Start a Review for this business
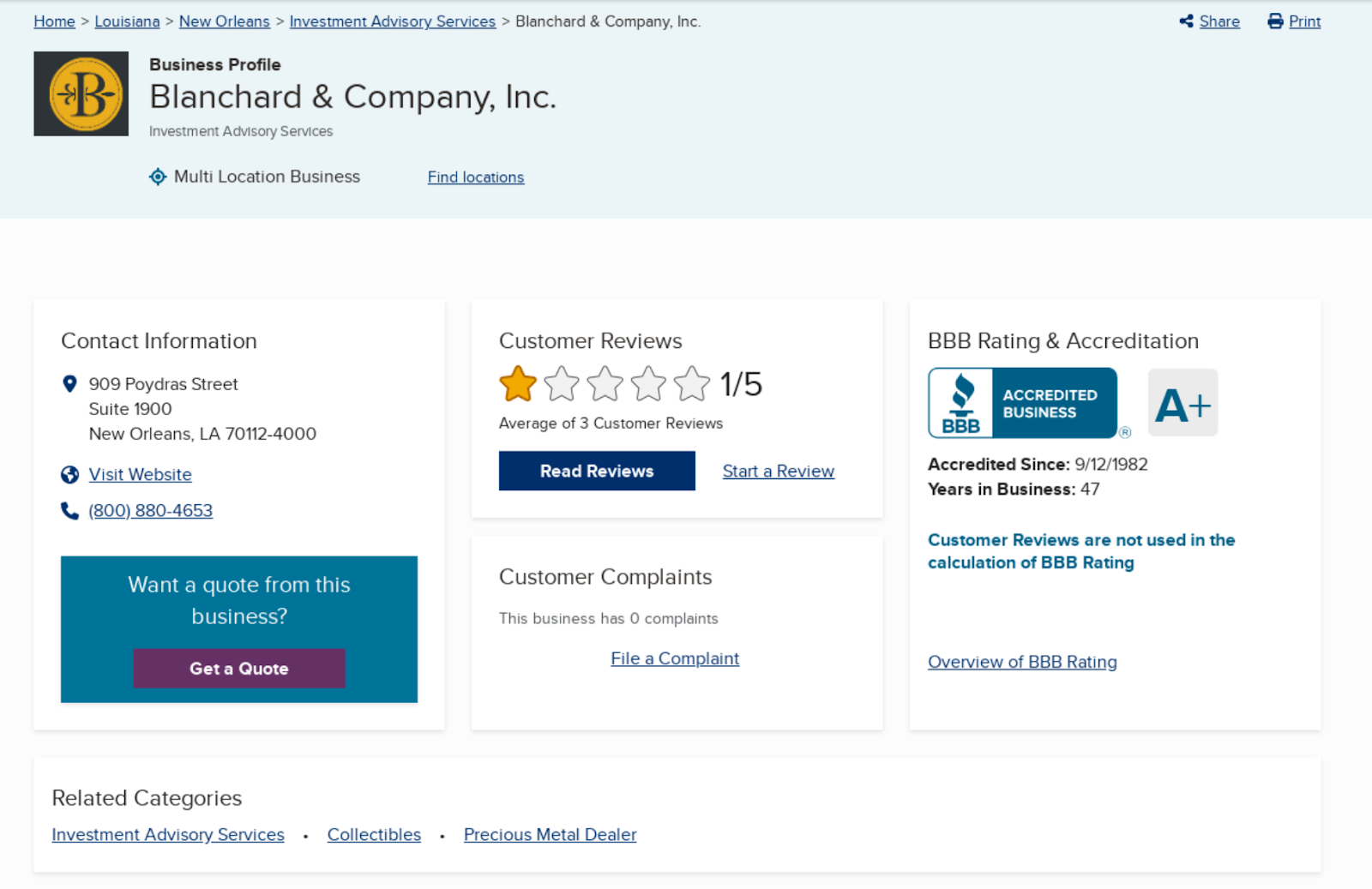1372x889 pixels. [x=778, y=472]
